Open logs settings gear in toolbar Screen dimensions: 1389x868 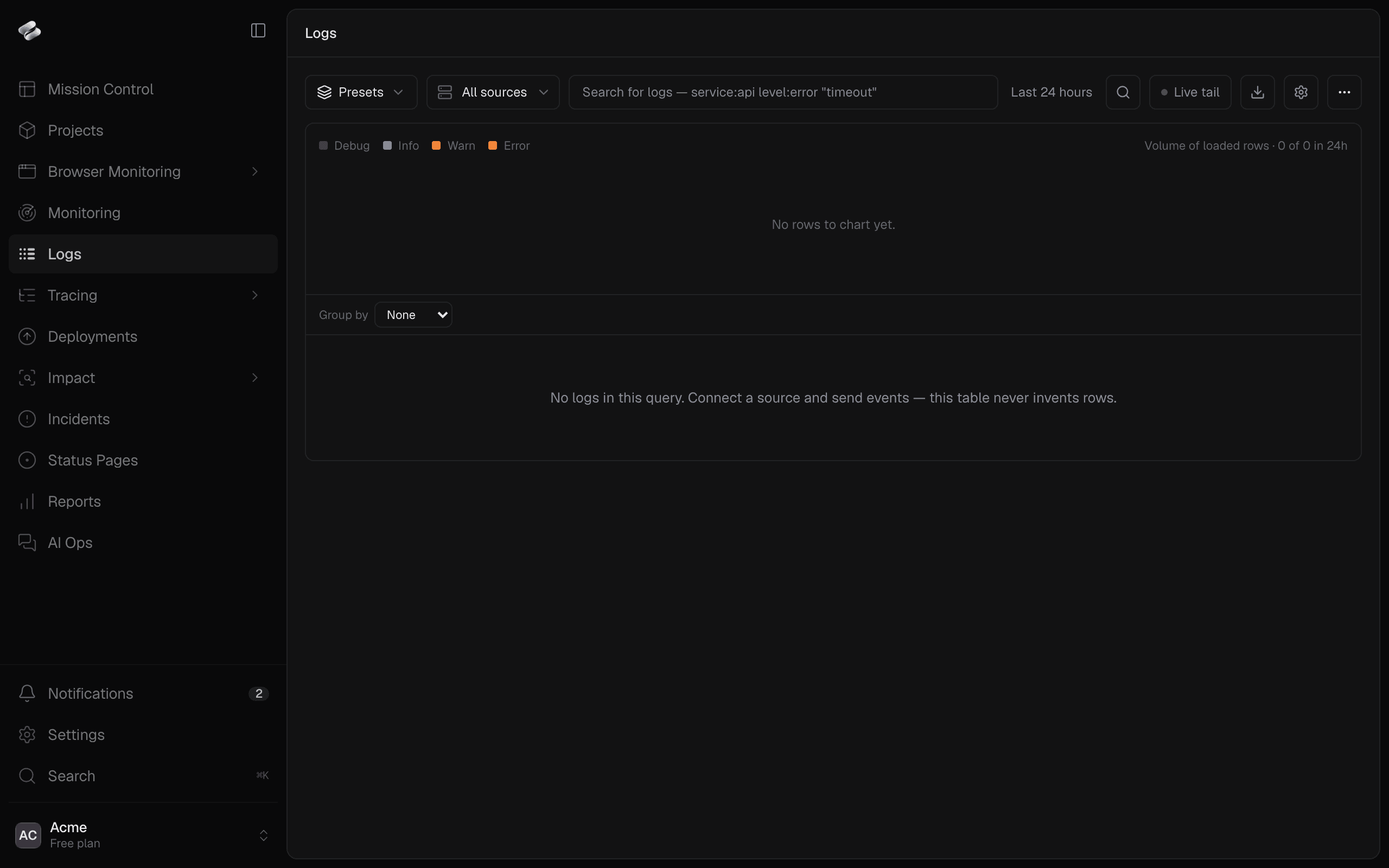tap(1301, 92)
